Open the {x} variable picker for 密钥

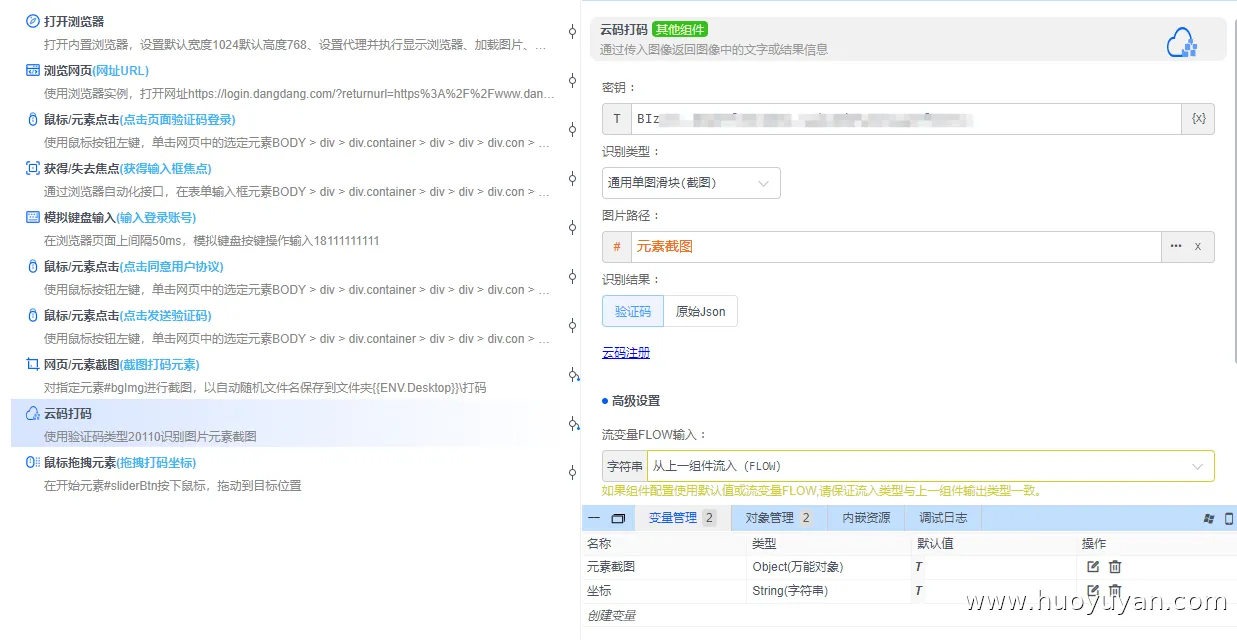1199,119
